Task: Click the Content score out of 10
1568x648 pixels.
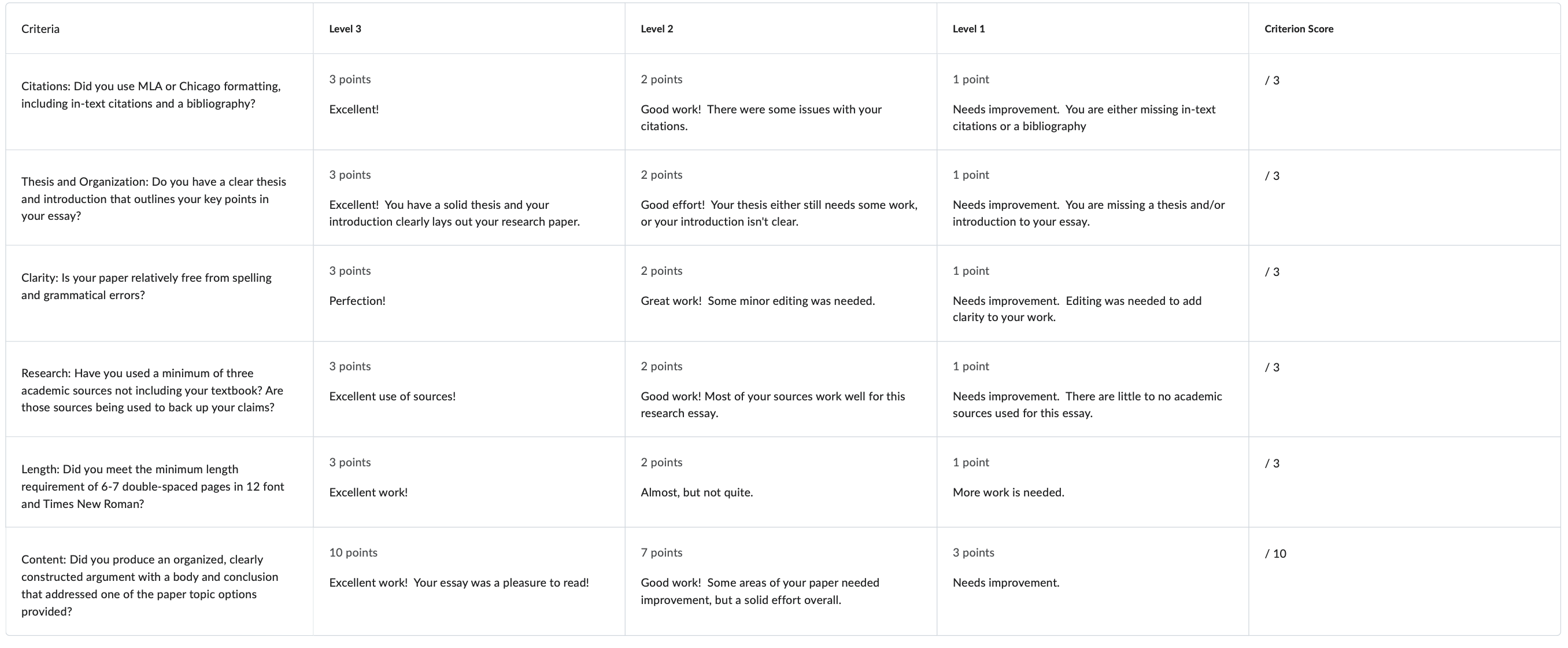Action: tap(1275, 554)
